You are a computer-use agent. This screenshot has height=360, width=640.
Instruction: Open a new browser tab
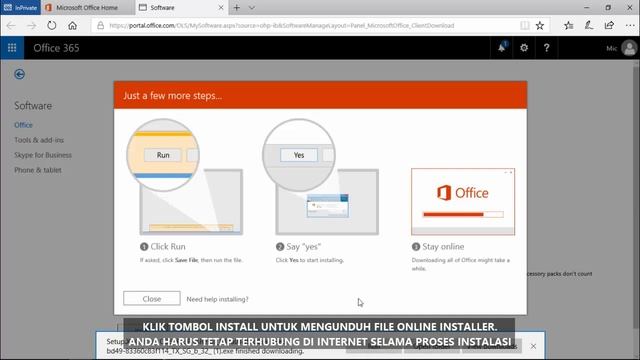coord(236,7)
